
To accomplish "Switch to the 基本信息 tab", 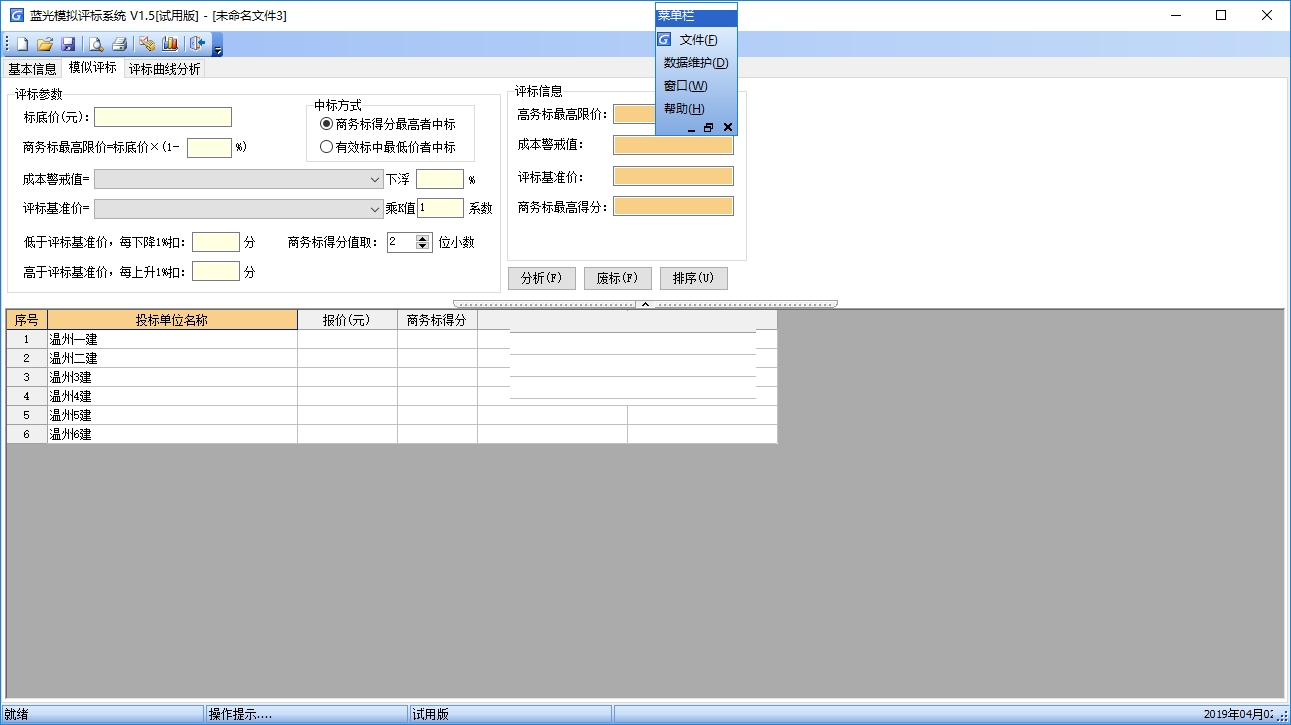I will point(32,69).
